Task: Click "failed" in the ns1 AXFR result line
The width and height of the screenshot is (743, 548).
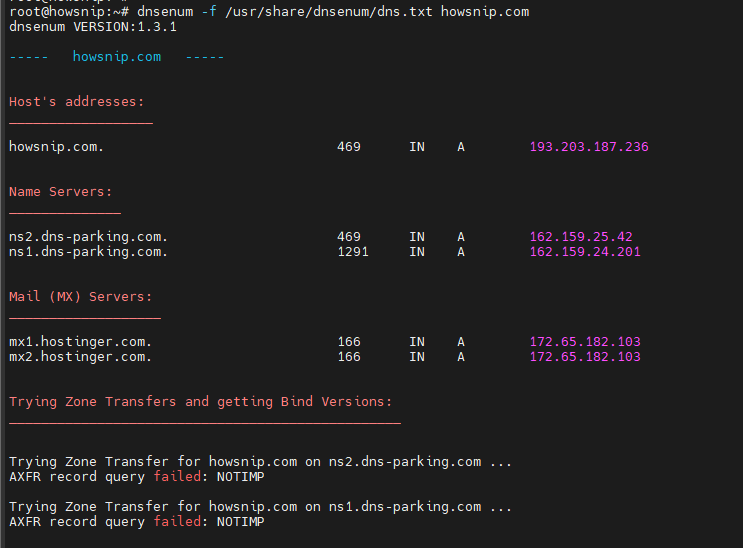Action: pos(177,522)
